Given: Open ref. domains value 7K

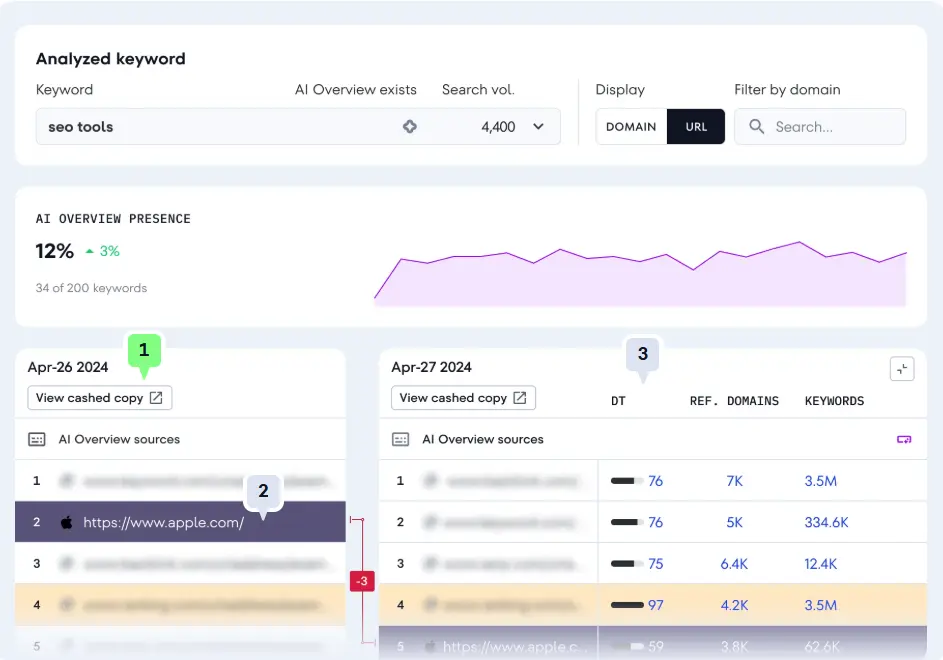Looking at the screenshot, I should [x=734, y=481].
